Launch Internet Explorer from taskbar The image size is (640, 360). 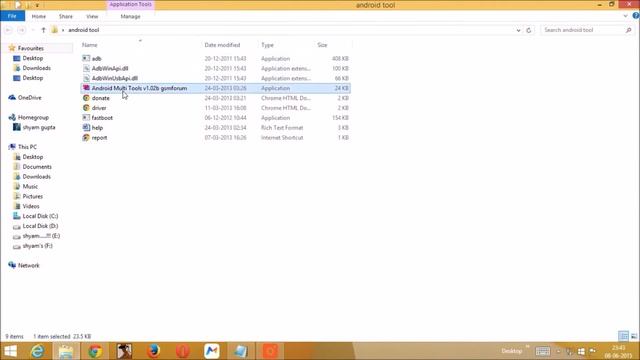(x=37, y=351)
